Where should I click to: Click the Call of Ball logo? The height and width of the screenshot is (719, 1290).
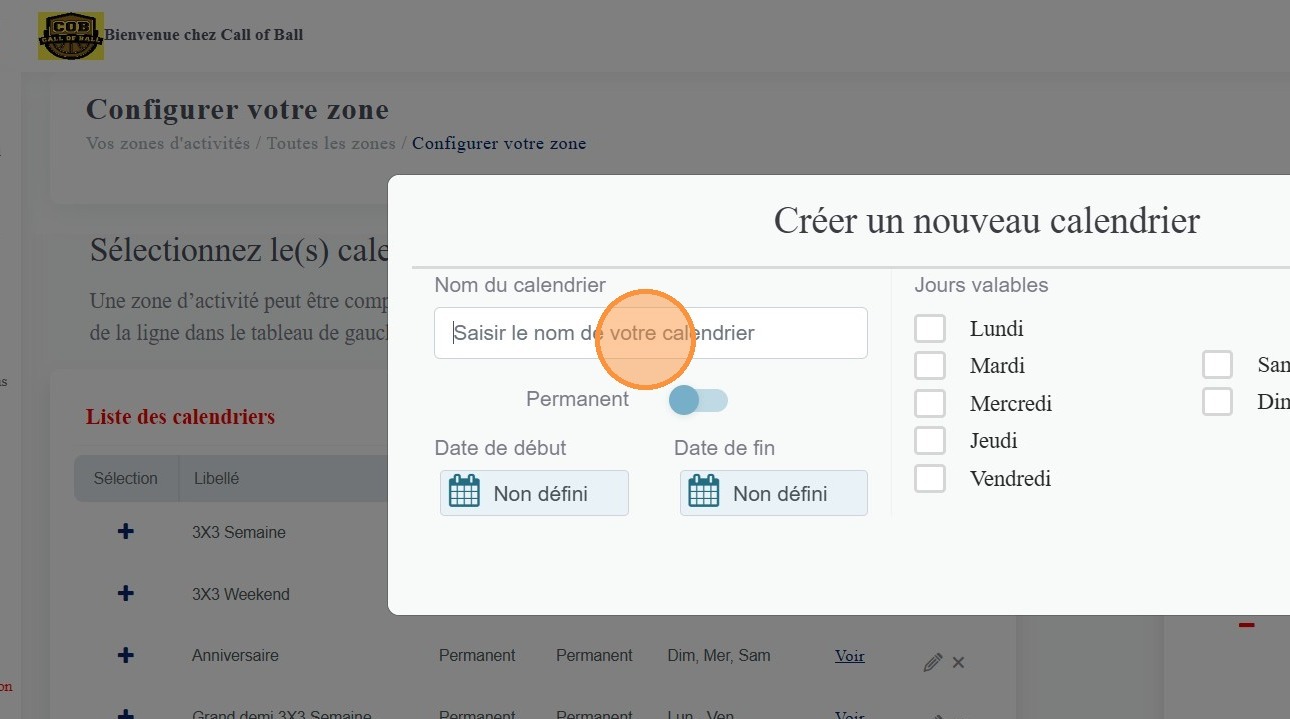click(70, 36)
